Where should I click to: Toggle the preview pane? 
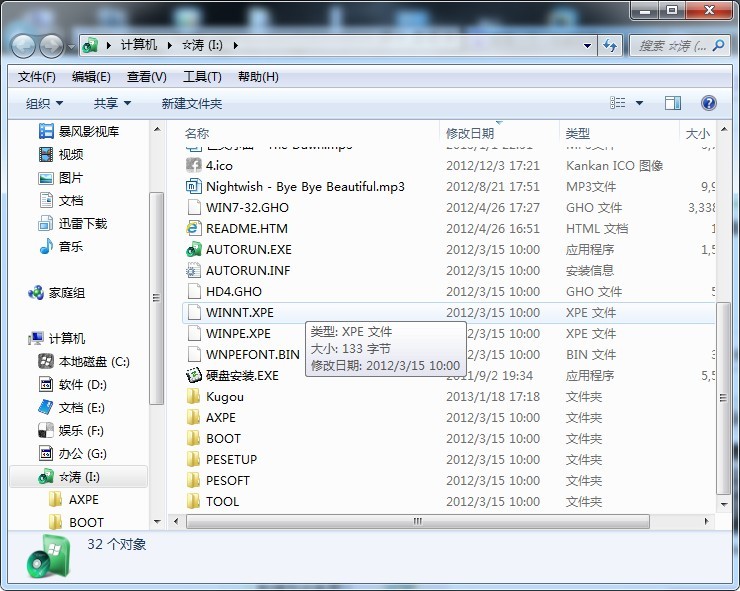pyautogui.click(x=673, y=103)
